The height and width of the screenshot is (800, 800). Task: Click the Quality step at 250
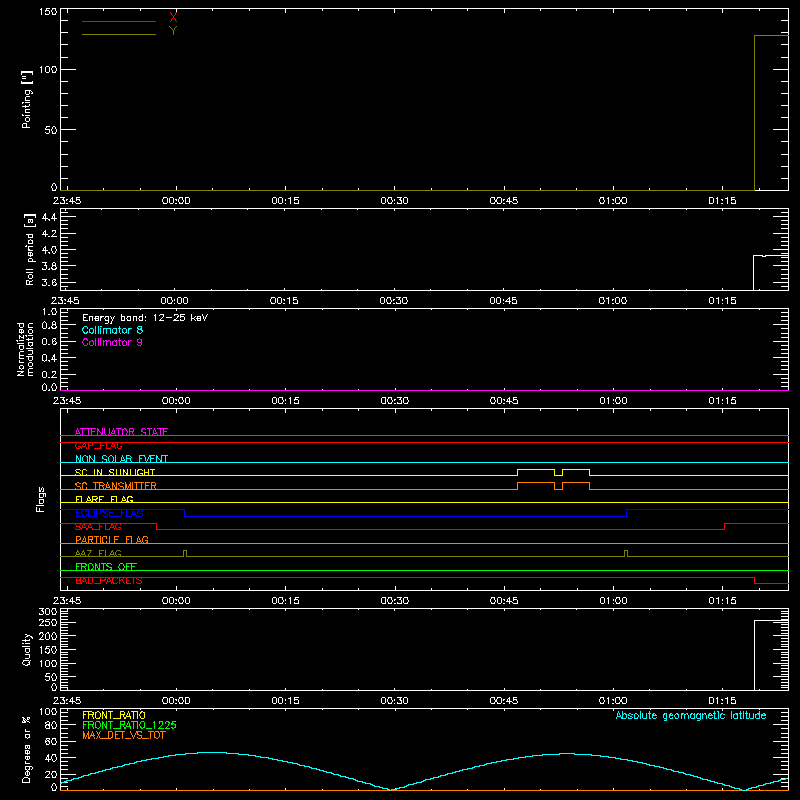click(x=771, y=621)
